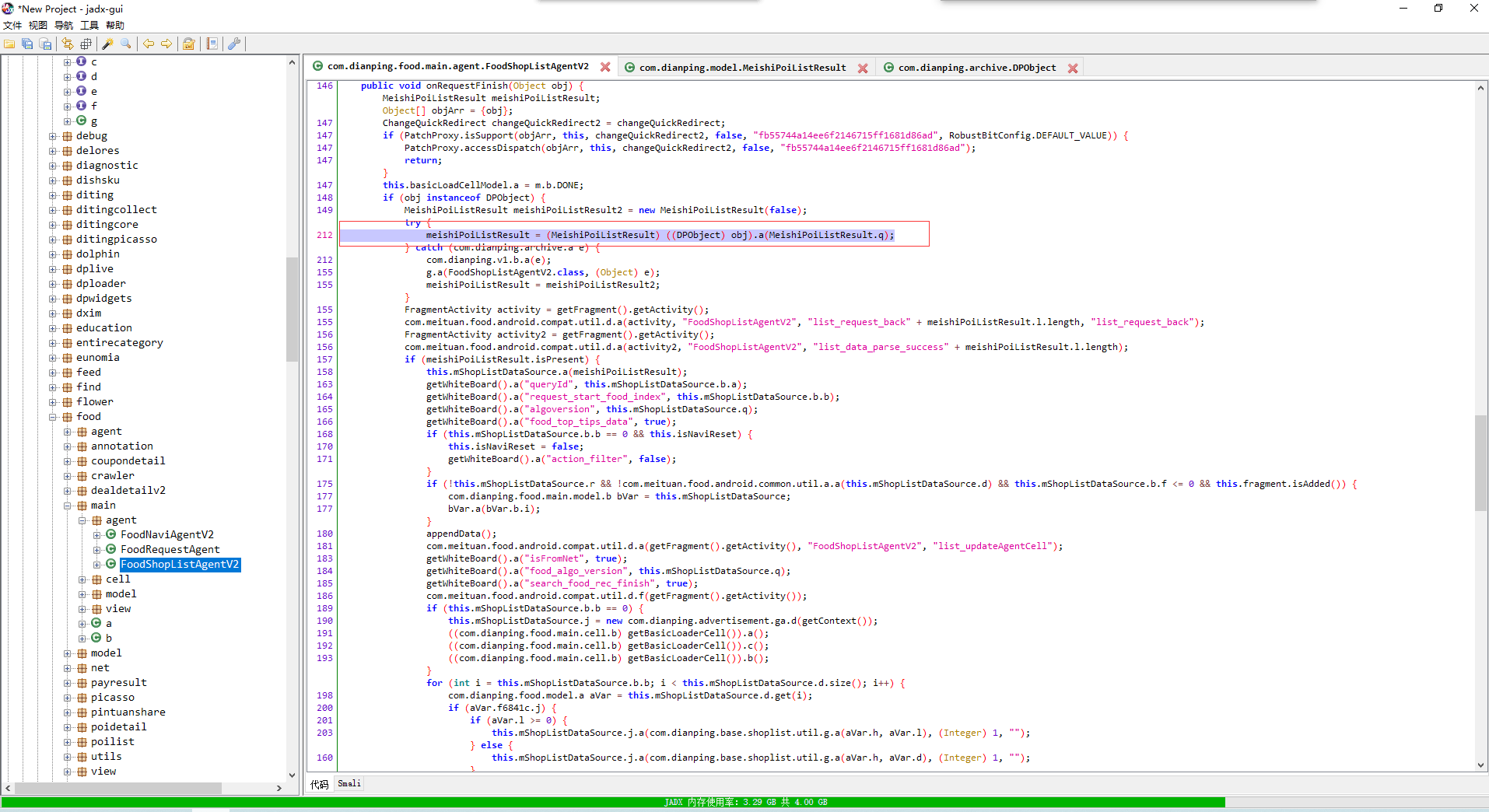This screenshot has width=1489, height=812.
Task: Open the 视图 menu
Action: click(38, 26)
